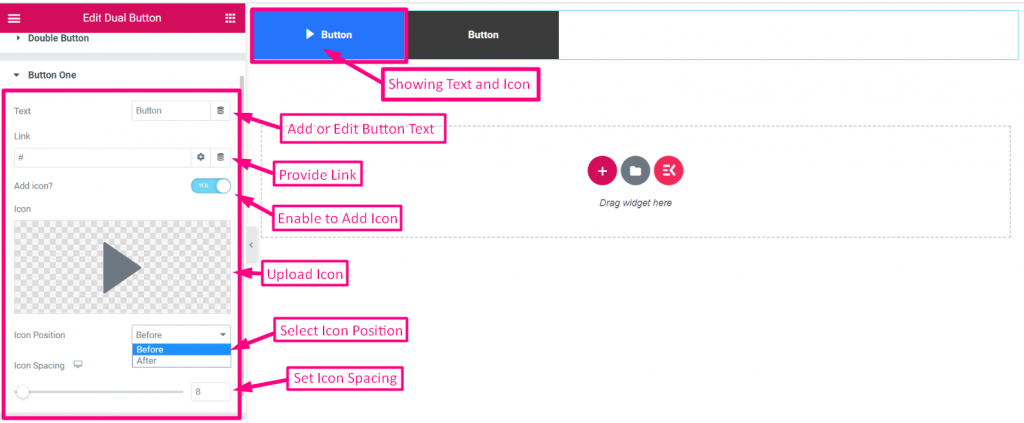This screenshot has height=423, width=1024.
Task: Click the play icon preview thumbnail
Action: [x=122, y=267]
